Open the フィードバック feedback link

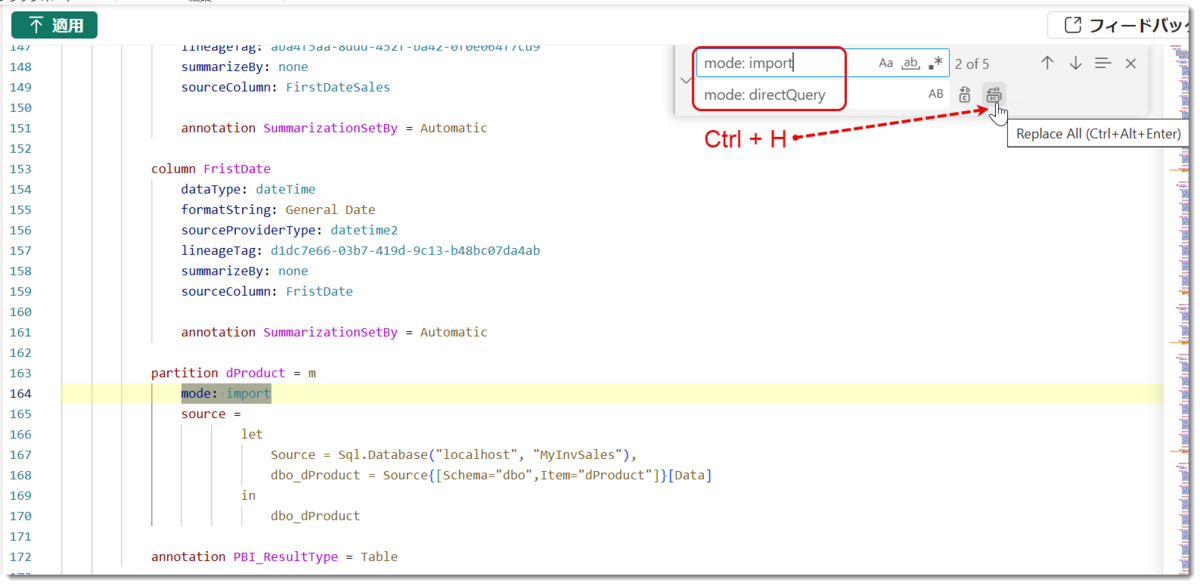pos(1120,26)
